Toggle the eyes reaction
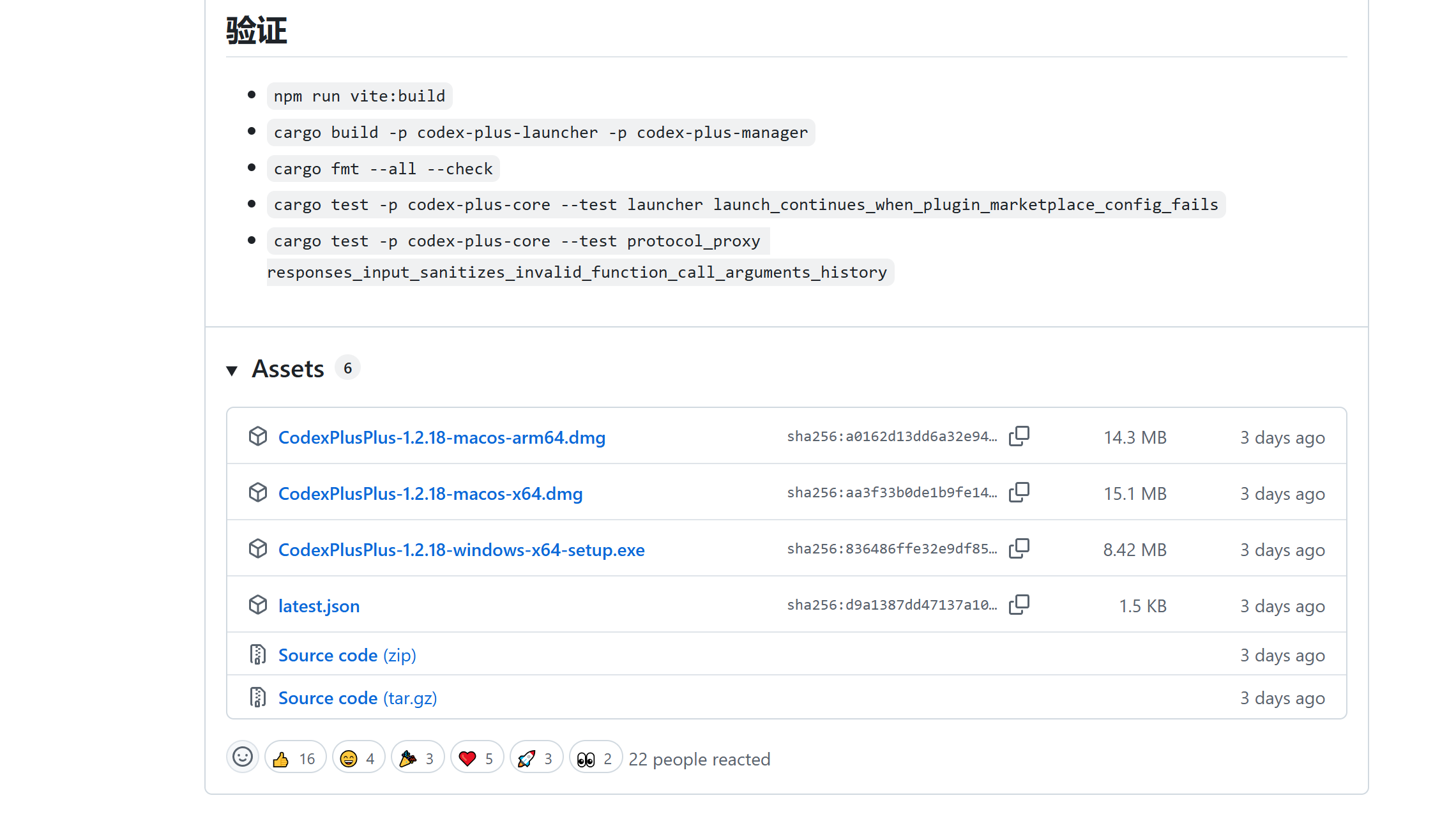 coord(596,758)
